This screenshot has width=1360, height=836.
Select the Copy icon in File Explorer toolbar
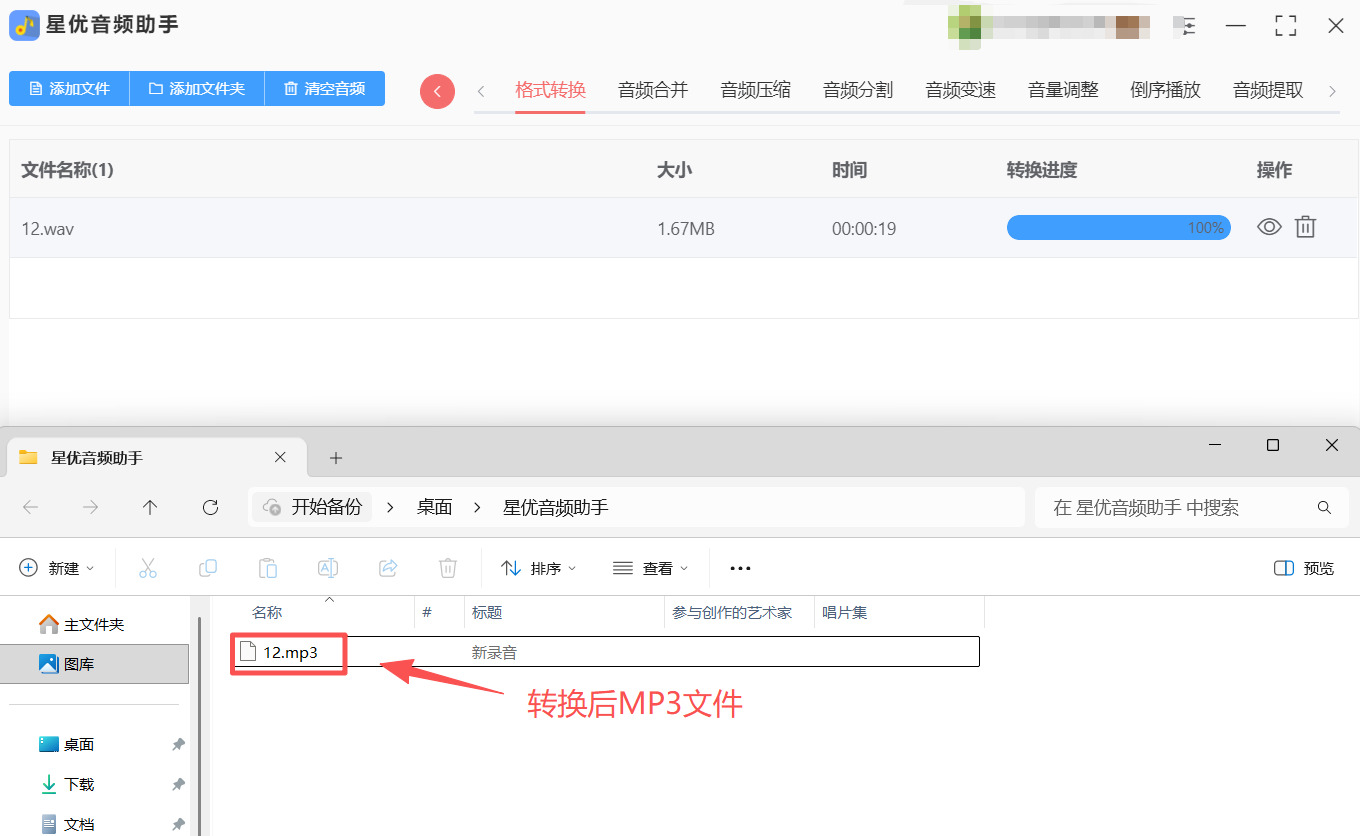(x=208, y=567)
